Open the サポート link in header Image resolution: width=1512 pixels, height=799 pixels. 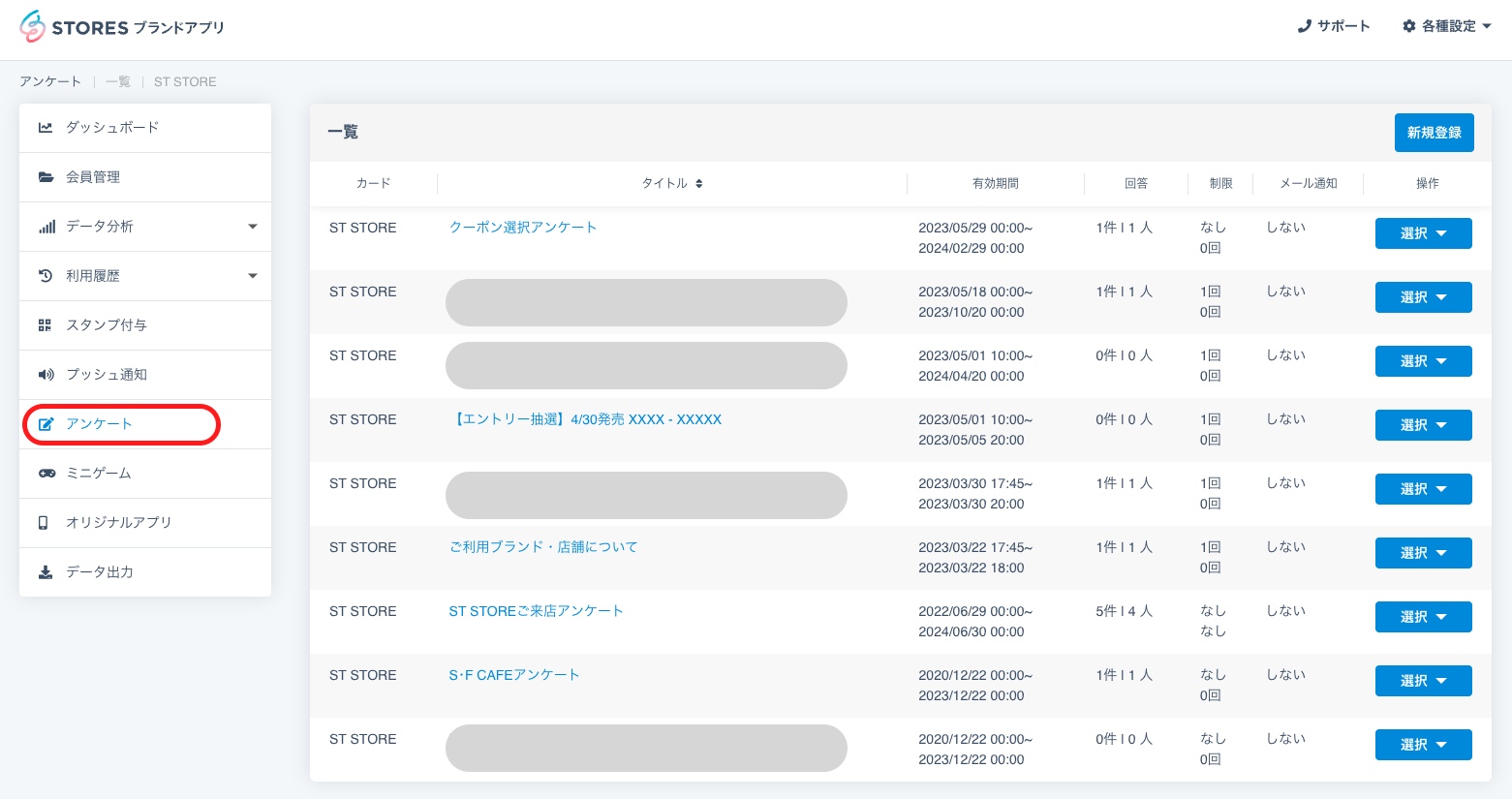(1334, 26)
